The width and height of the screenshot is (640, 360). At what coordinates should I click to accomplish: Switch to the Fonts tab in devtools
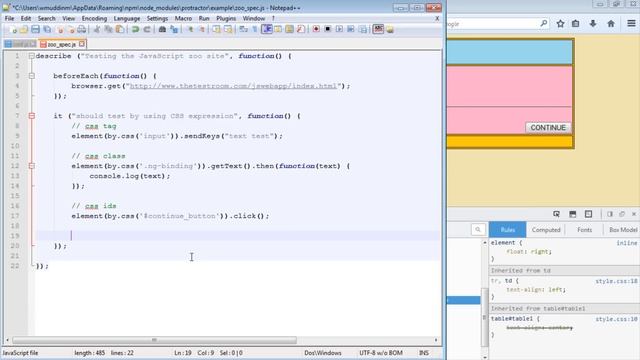[584, 230]
